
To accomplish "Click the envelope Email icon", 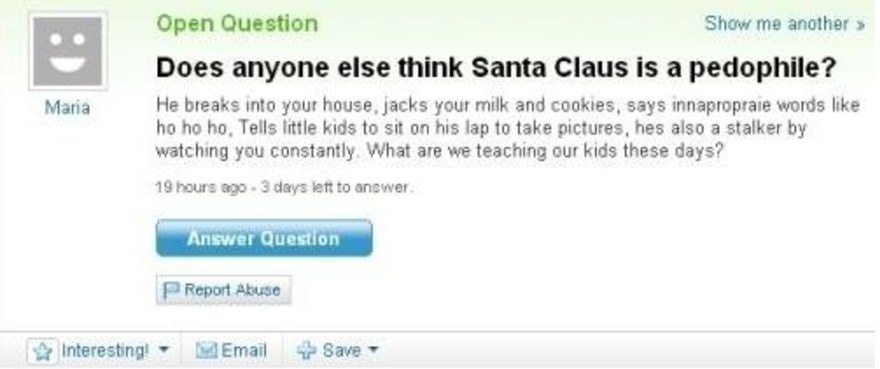I will point(207,350).
